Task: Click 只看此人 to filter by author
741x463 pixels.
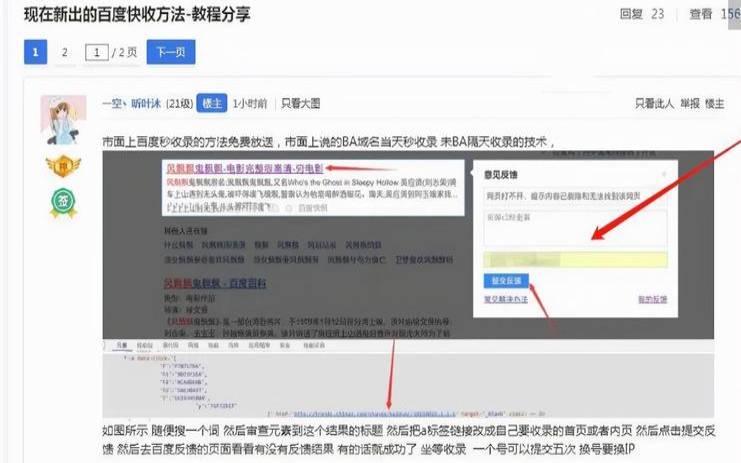Action: coord(655,103)
